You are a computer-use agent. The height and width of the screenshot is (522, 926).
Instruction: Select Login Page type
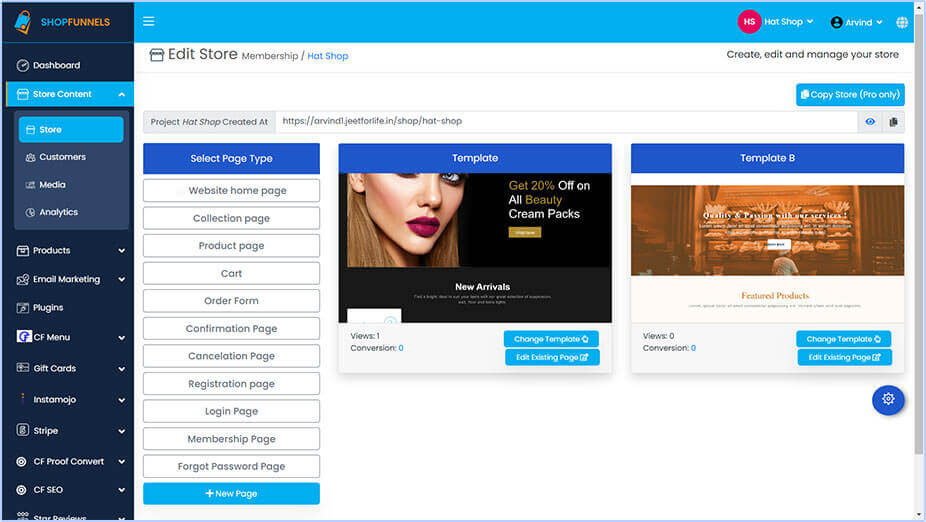[x=231, y=411]
